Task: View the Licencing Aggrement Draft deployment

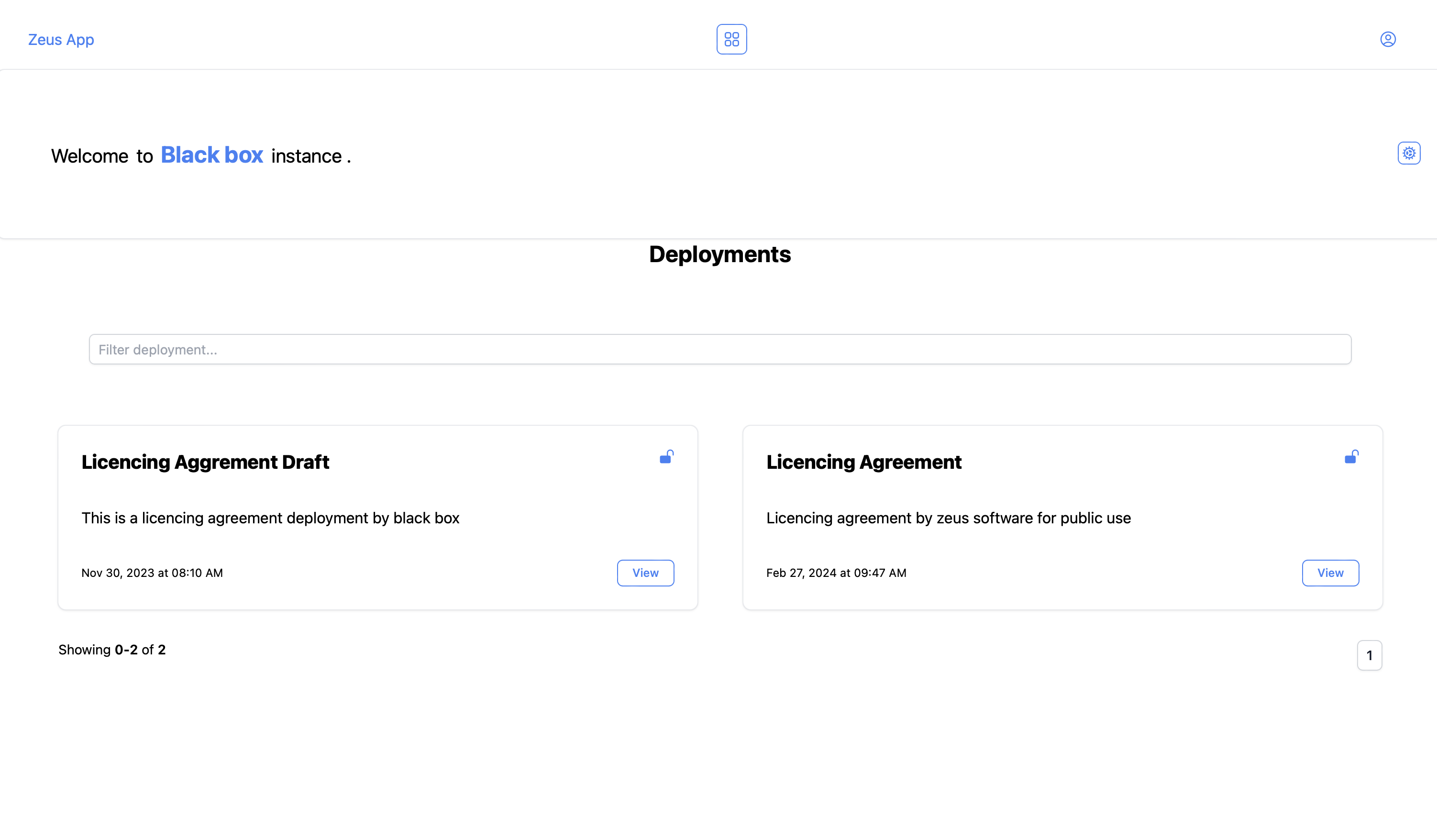Action: [645, 573]
